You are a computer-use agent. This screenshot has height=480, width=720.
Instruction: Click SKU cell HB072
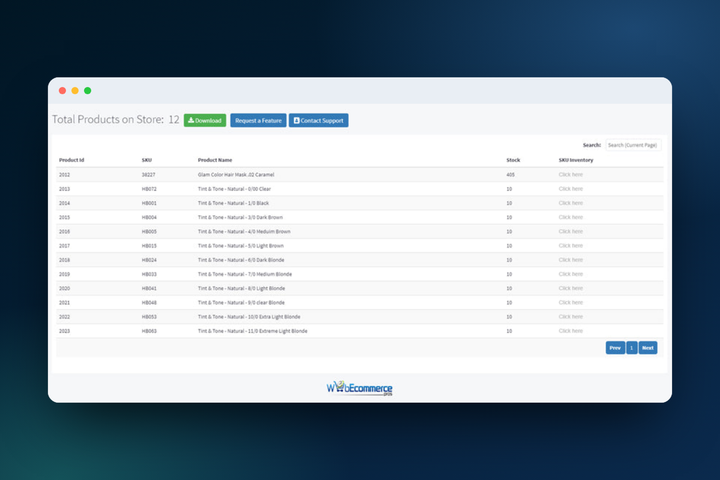149,189
